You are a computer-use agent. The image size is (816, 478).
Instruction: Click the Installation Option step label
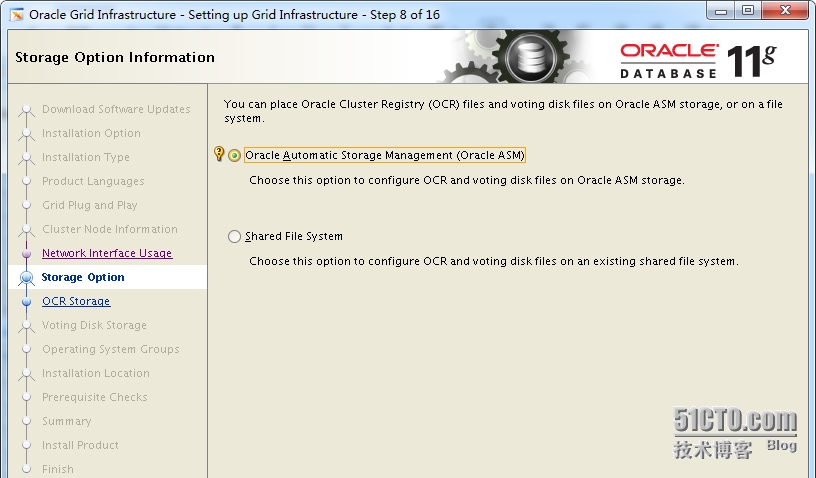[91, 133]
